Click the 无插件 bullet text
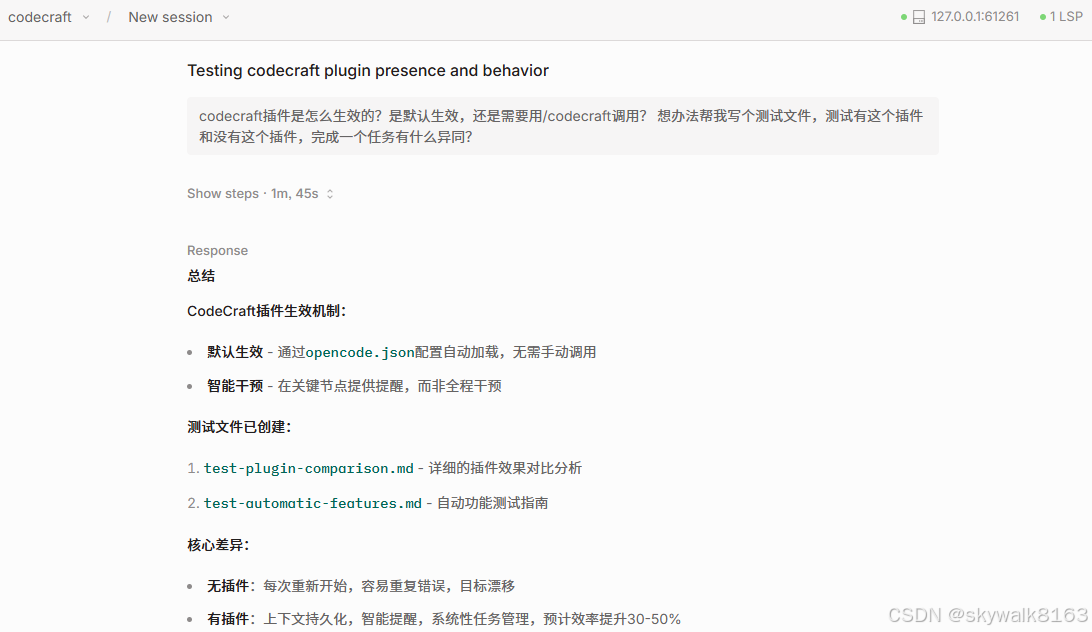Screen dimensions: 1092x632 tap(228, 586)
